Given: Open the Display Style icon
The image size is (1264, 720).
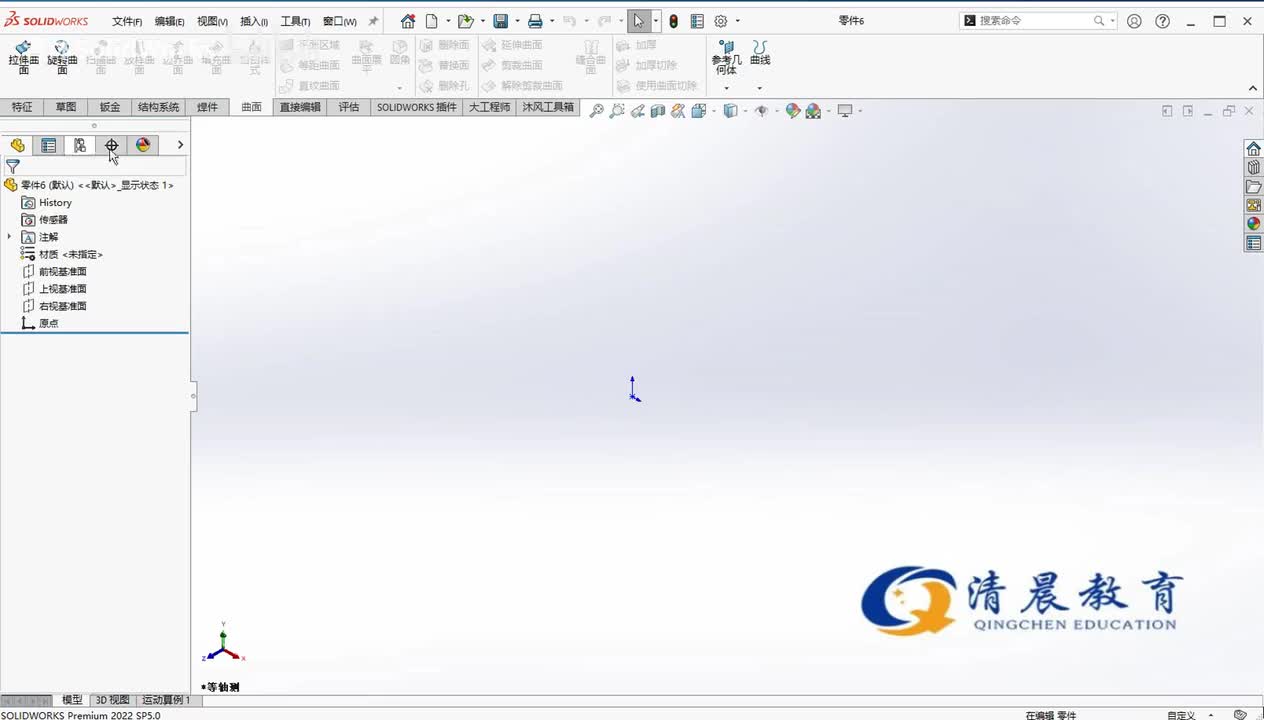Looking at the screenshot, I should 730,111.
